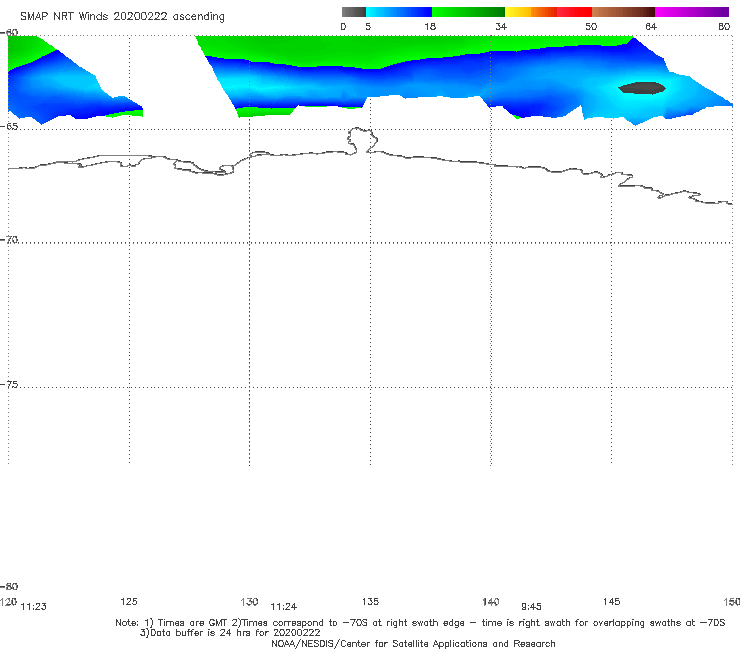
Task: Click the longitude label "140"
Action: (491, 601)
